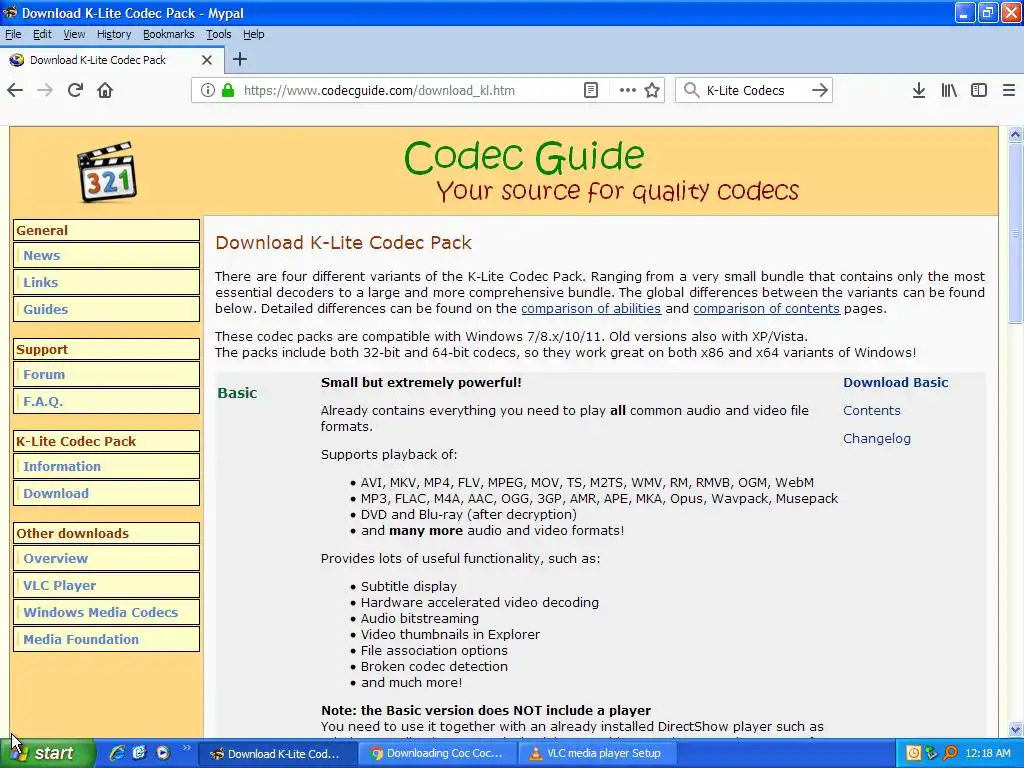This screenshot has width=1024, height=768.
Task: Switch to VLC media player Setup window
Action: click(597, 753)
